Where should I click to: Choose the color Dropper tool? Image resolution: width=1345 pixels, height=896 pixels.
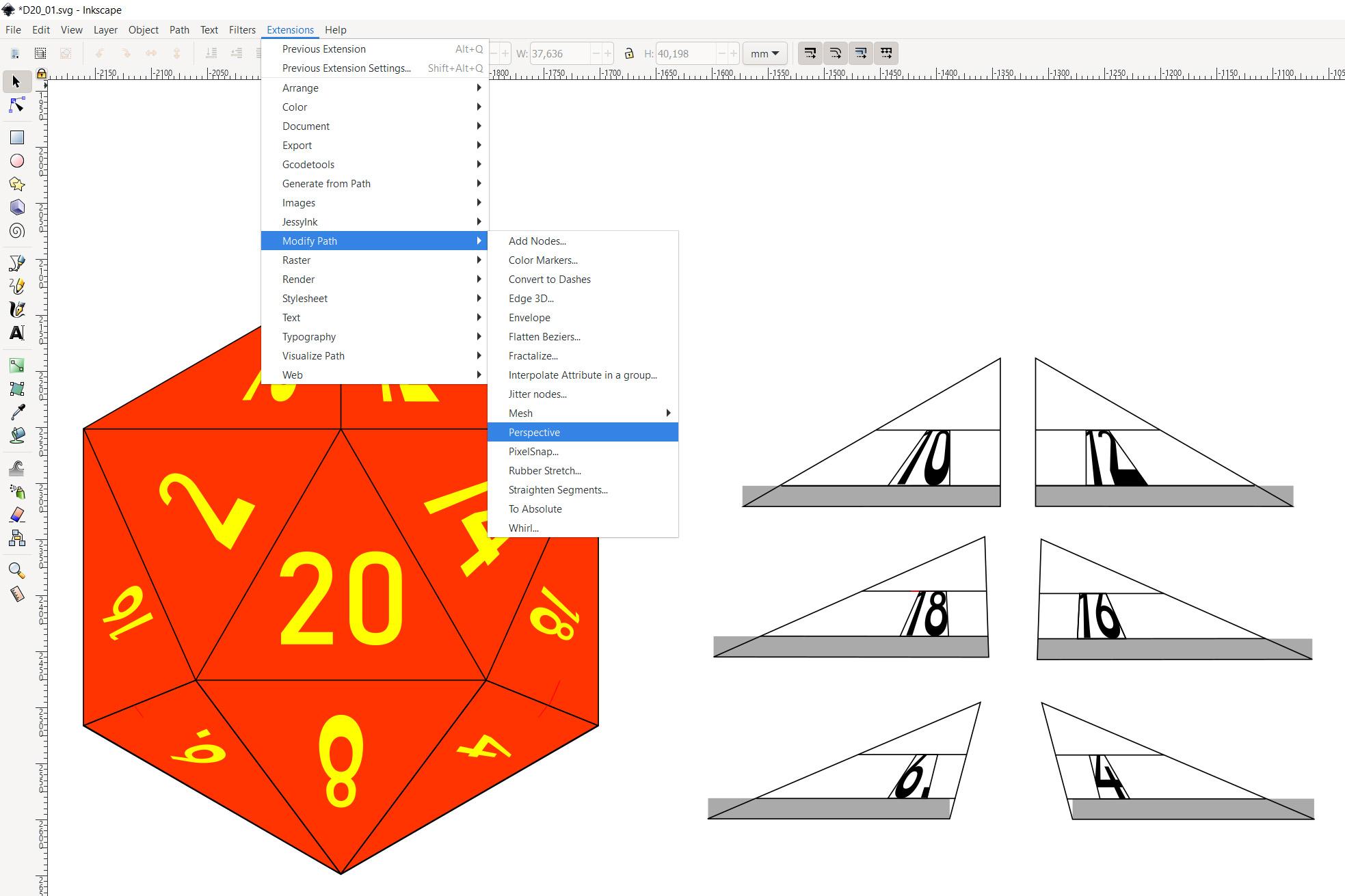[x=16, y=411]
